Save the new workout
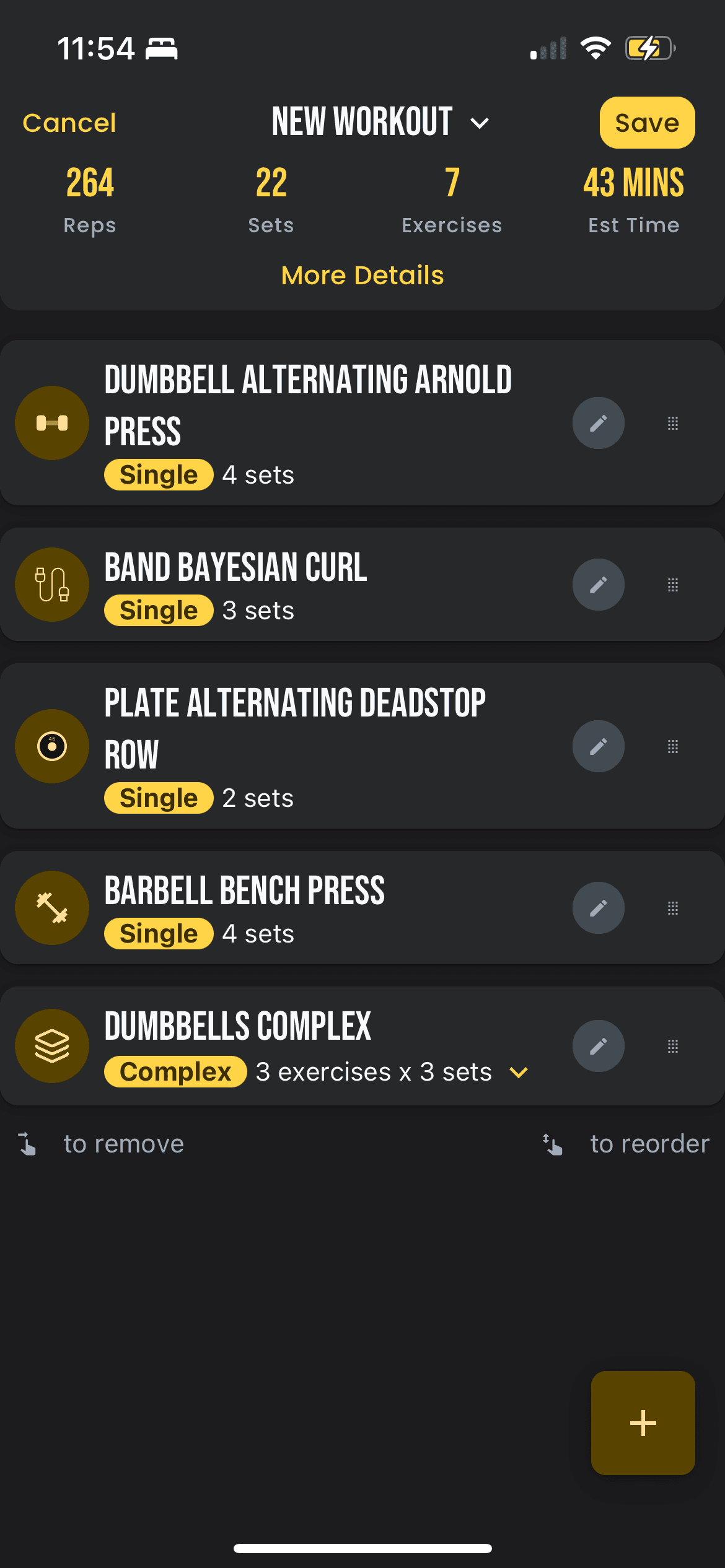The width and height of the screenshot is (725, 1568). 647,123
